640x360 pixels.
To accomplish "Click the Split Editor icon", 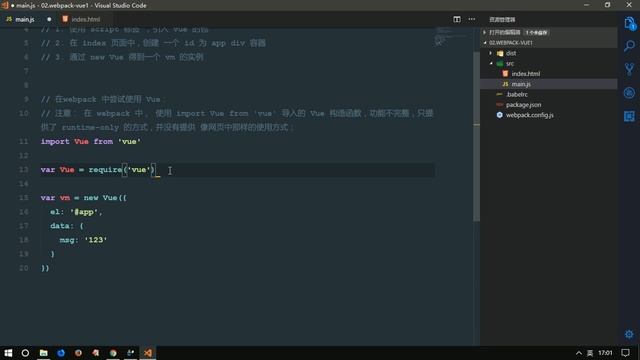I will coord(457,19).
